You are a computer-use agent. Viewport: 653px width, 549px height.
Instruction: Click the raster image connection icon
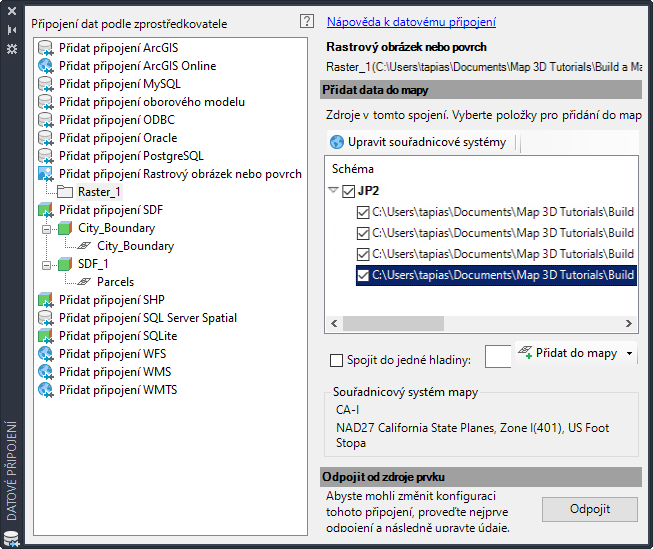coord(45,174)
